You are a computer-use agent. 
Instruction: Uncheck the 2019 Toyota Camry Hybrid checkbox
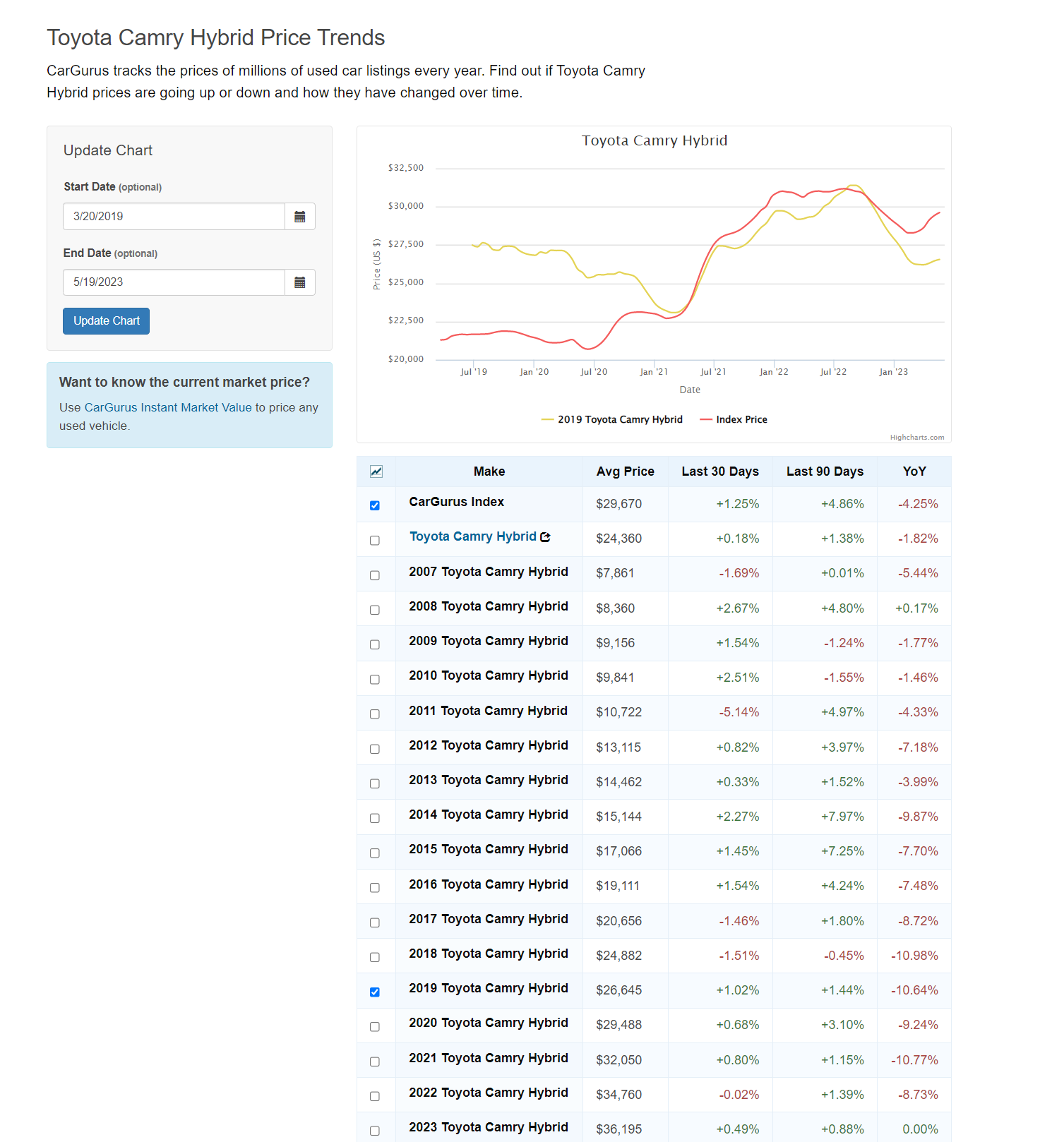(x=375, y=992)
